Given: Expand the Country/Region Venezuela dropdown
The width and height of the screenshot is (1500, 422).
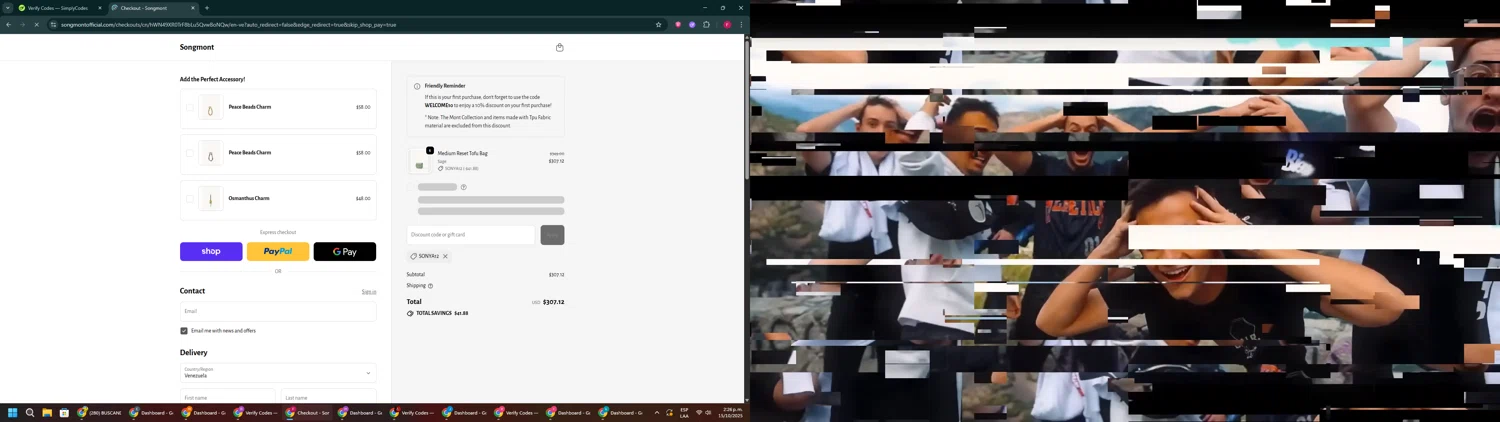Looking at the screenshot, I should tap(278, 373).
